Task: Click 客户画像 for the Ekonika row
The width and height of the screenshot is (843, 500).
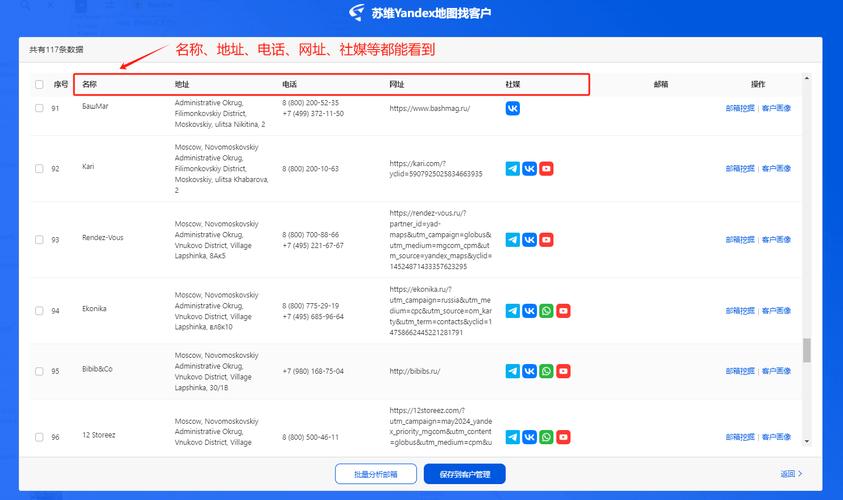Action: (776, 311)
